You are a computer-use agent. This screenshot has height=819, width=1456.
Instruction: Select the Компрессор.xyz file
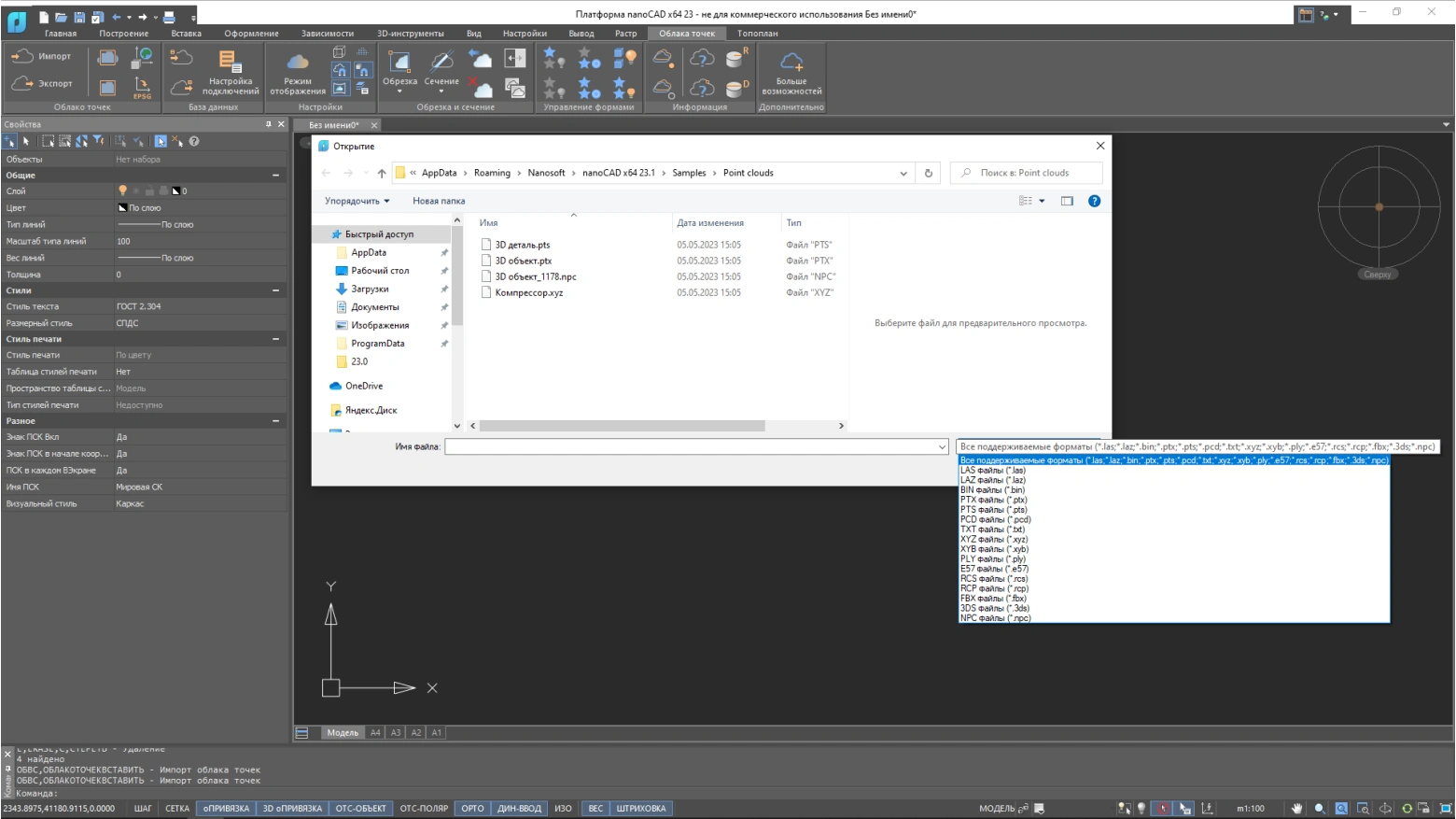coord(528,293)
